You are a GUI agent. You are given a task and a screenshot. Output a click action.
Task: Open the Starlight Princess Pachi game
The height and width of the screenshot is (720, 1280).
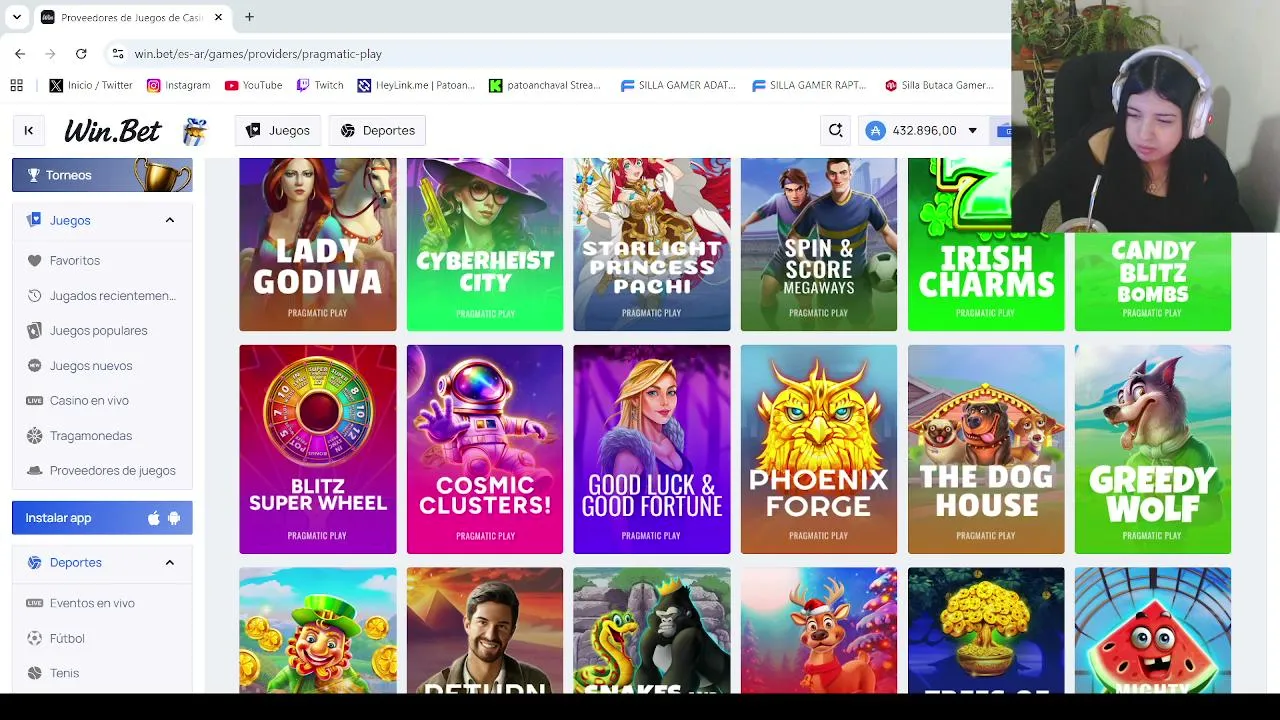pos(652,244)
